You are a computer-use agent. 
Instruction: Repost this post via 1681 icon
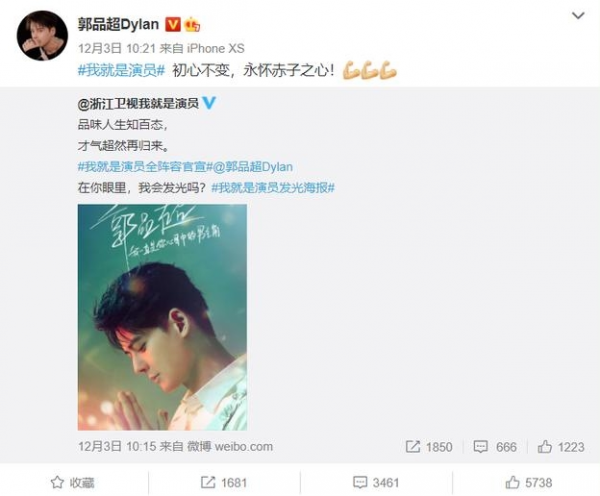pyautogui.click(x=223, y=483)
